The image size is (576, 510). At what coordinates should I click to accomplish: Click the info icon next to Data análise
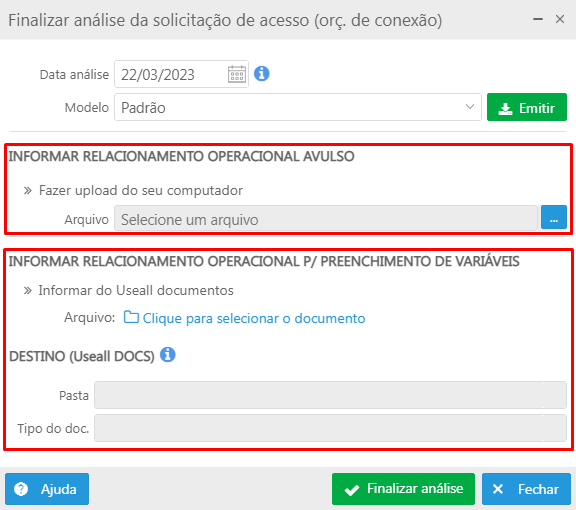[262, 73]
